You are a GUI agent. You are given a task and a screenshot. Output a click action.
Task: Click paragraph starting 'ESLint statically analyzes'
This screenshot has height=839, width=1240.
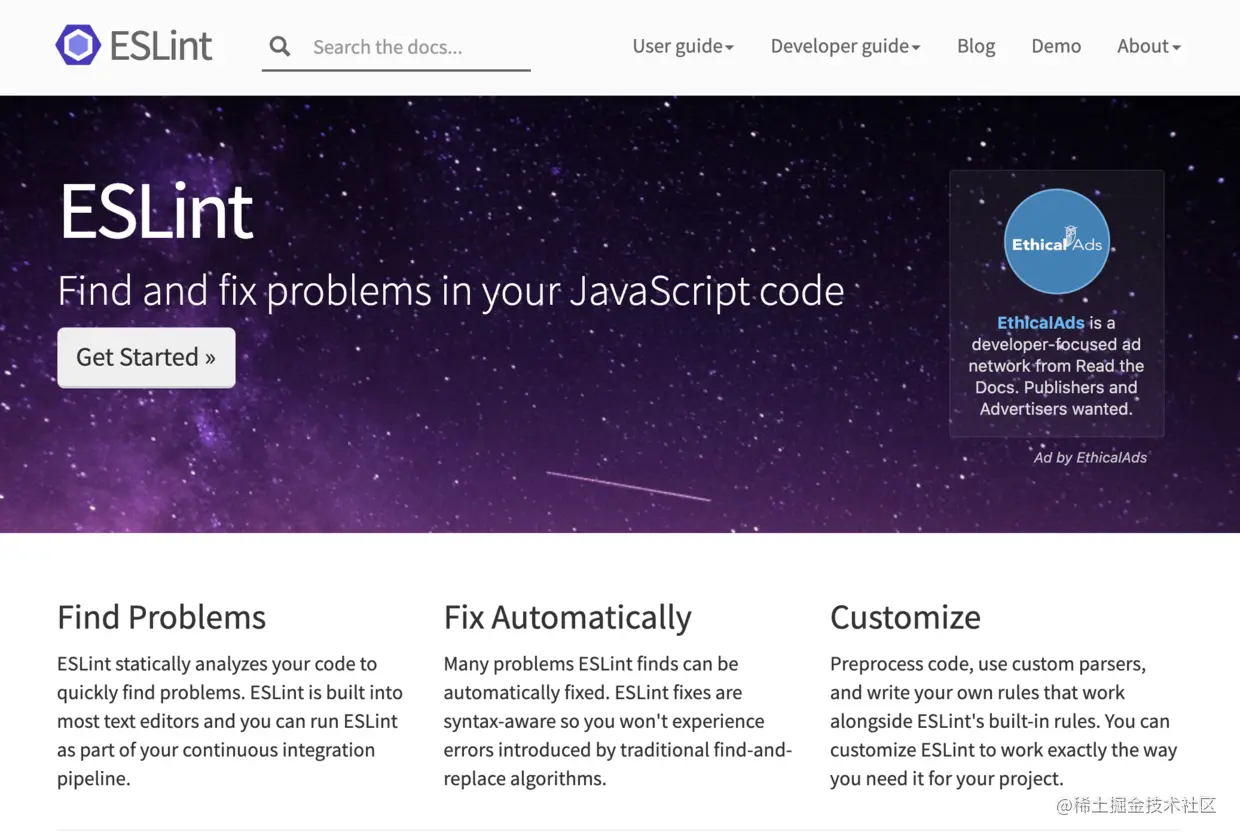pyautogui.click(x=230, y=721)
